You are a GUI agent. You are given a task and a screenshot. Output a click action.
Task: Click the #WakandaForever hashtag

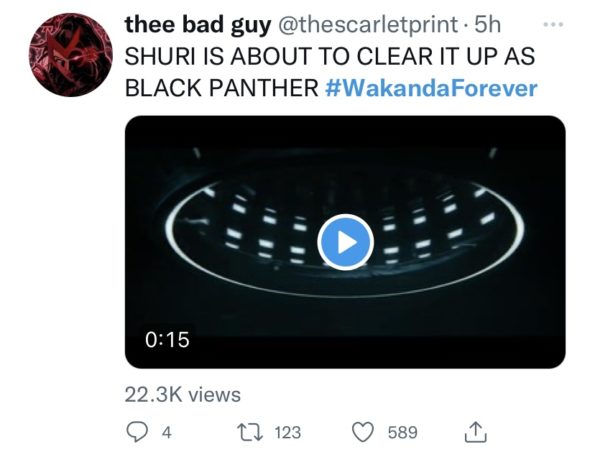[431, 88]
